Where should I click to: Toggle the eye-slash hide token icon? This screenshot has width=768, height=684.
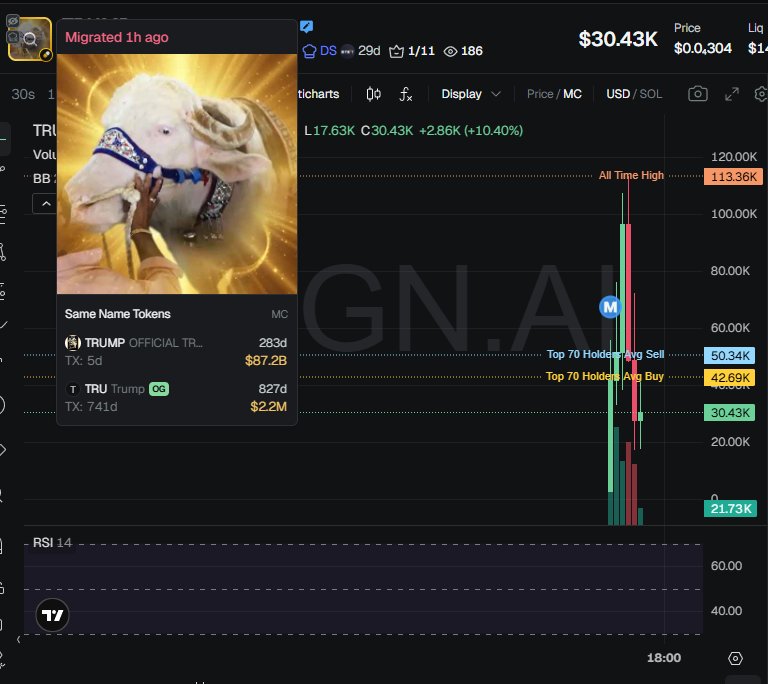point(13,21)
